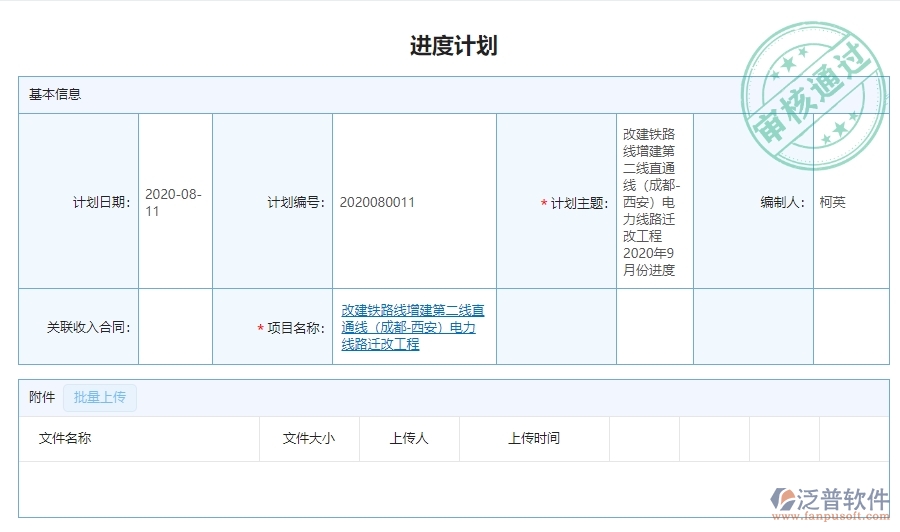Open the 改建铁路线增建第二线直通线 project link

[413, 327]
